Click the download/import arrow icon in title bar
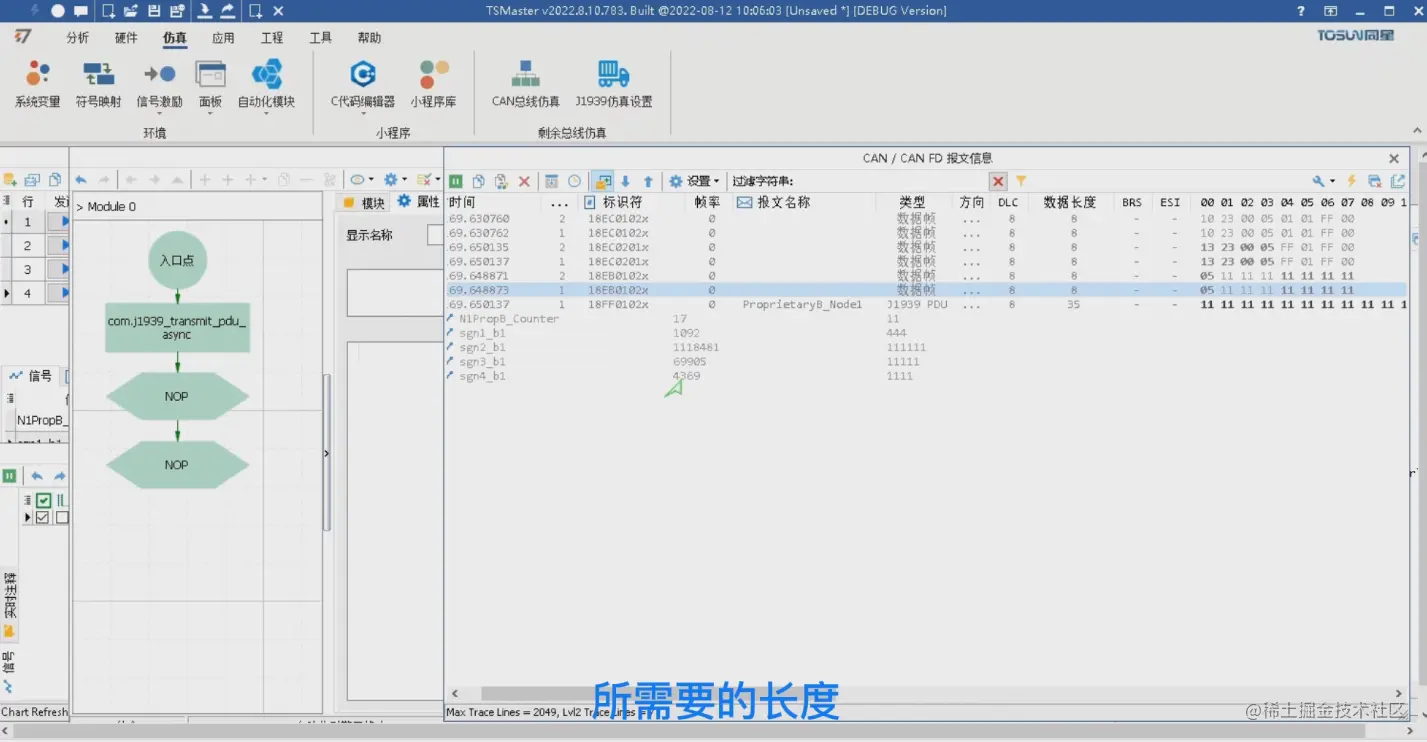This screenshot has height=742, width=1427. pos(204,11)
